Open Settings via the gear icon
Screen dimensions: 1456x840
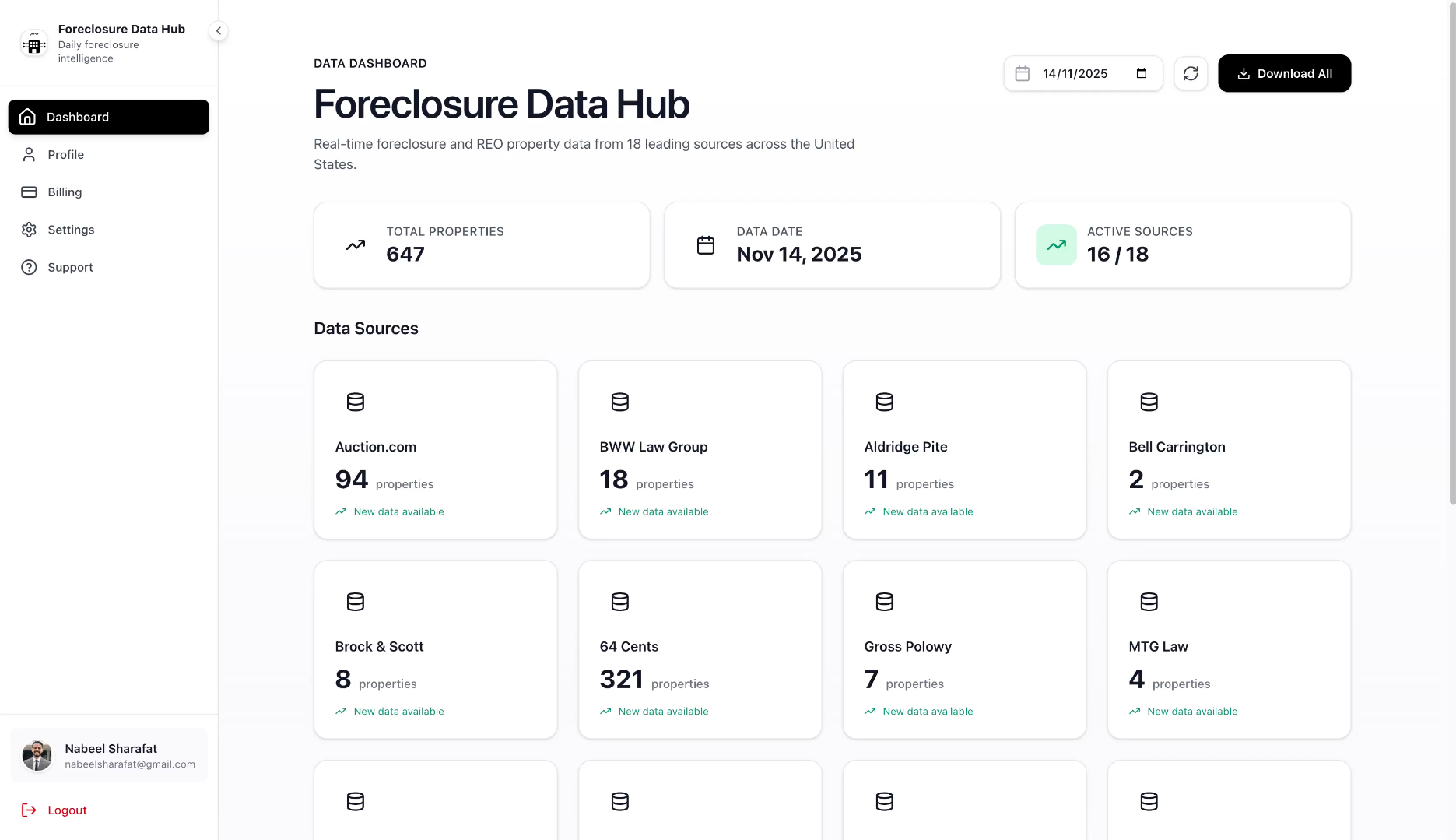(x=28, y=229)
